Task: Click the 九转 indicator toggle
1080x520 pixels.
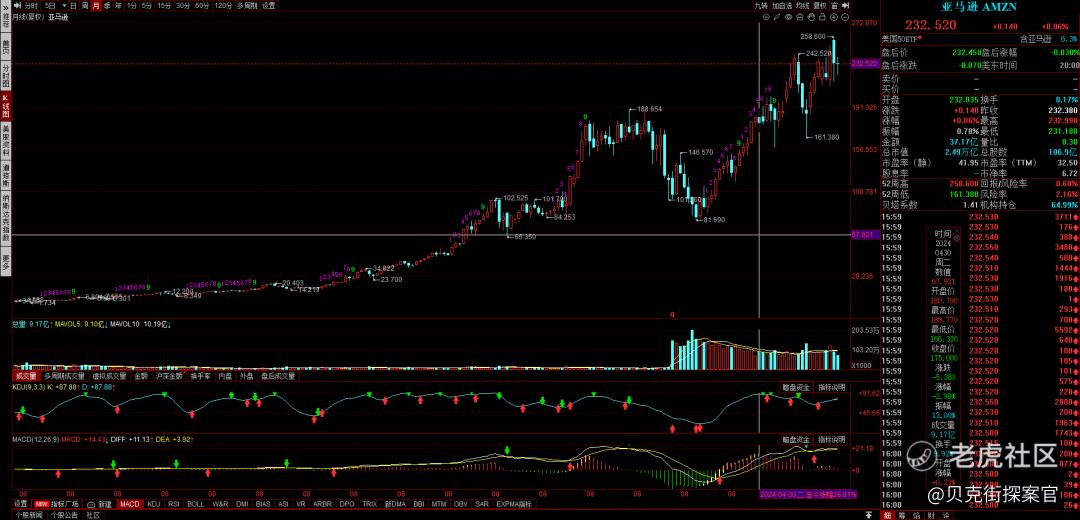Action: pos(761,5)
